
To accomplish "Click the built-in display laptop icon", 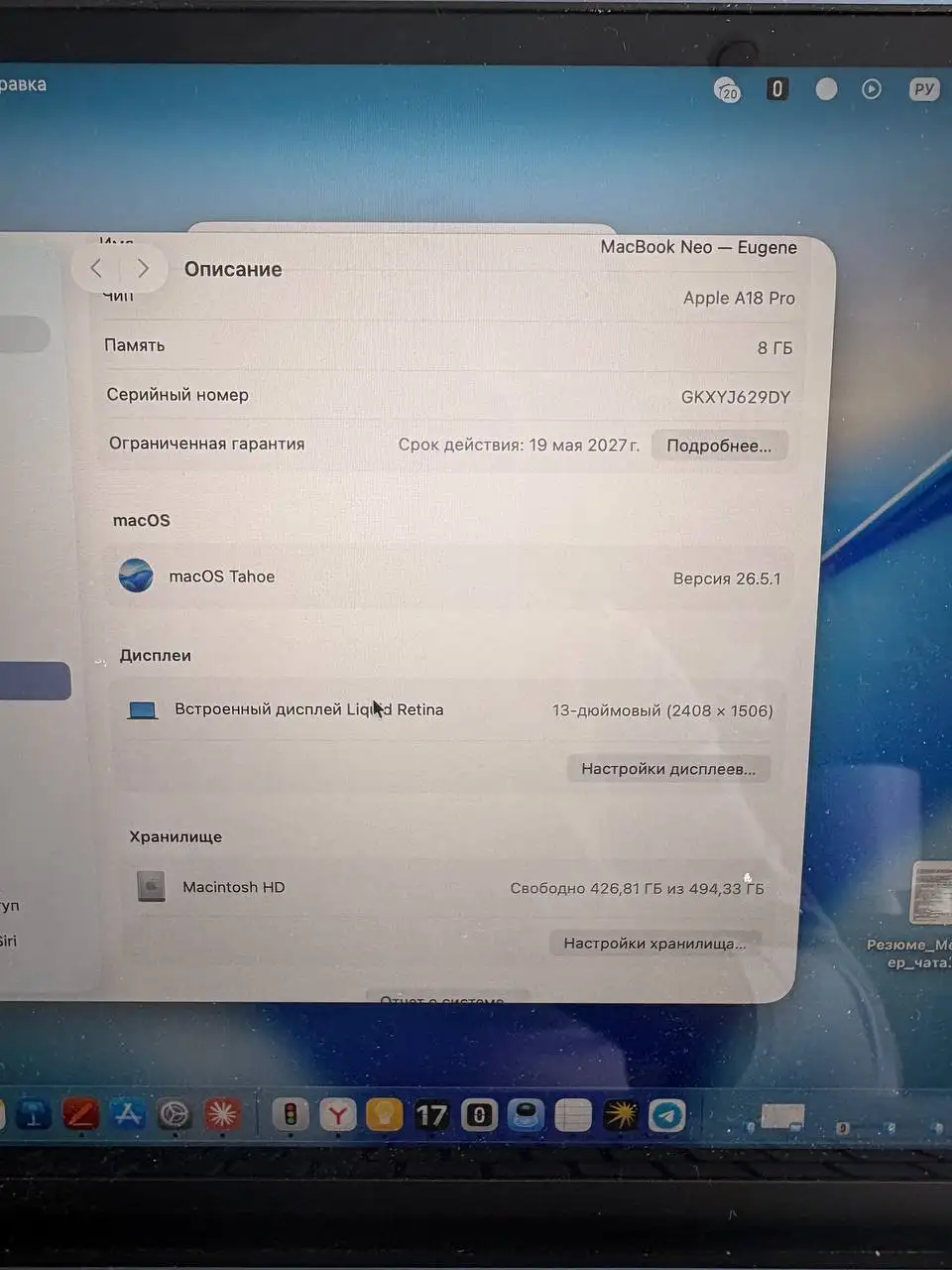I will click(144, 710).
